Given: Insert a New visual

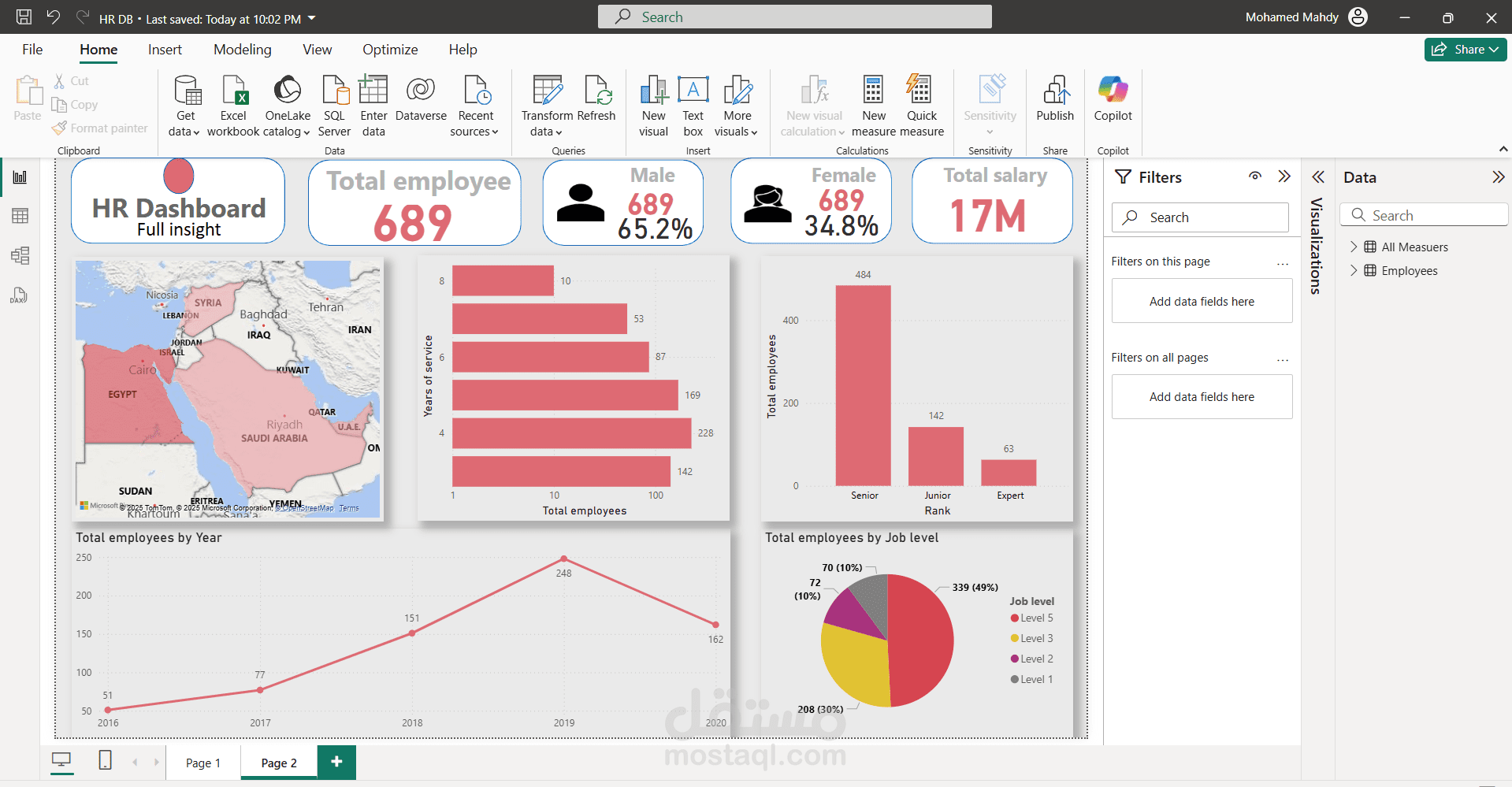Looking at the screenshot, I should click(653, 106).
